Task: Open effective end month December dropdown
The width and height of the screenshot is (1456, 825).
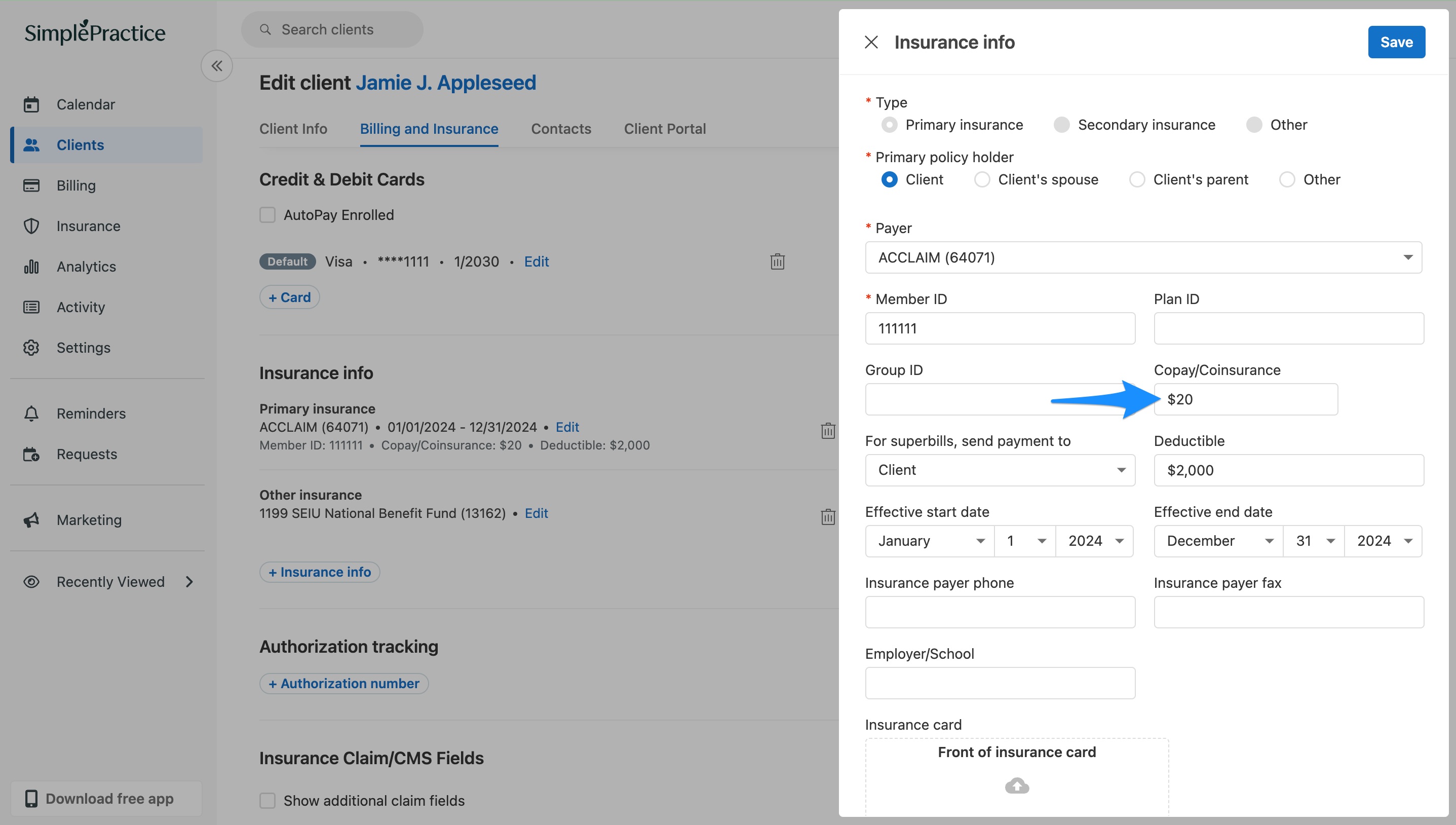Action: tap(1218, 541)
